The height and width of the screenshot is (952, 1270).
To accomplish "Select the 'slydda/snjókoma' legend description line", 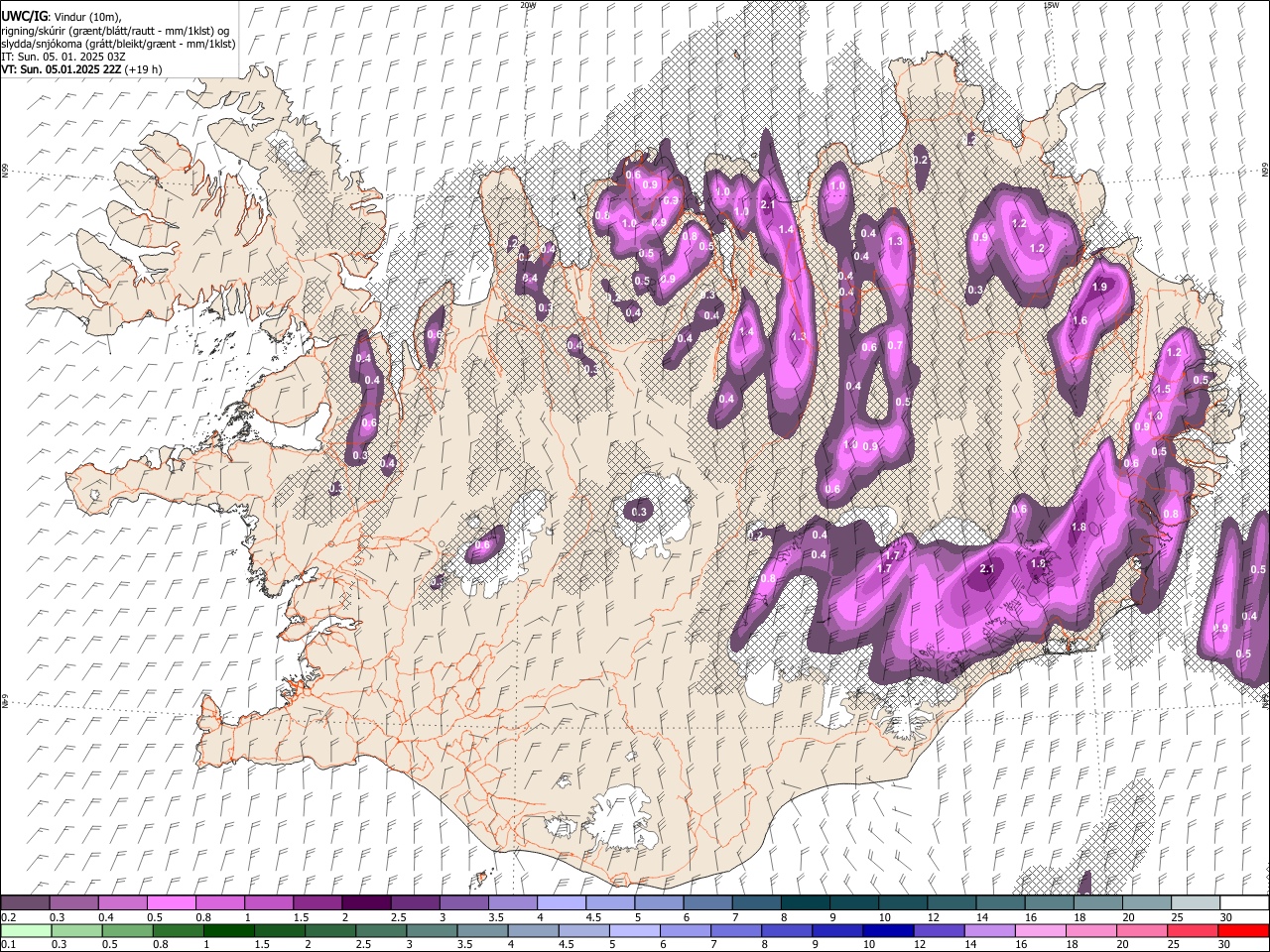I will (x=118, y=44).
